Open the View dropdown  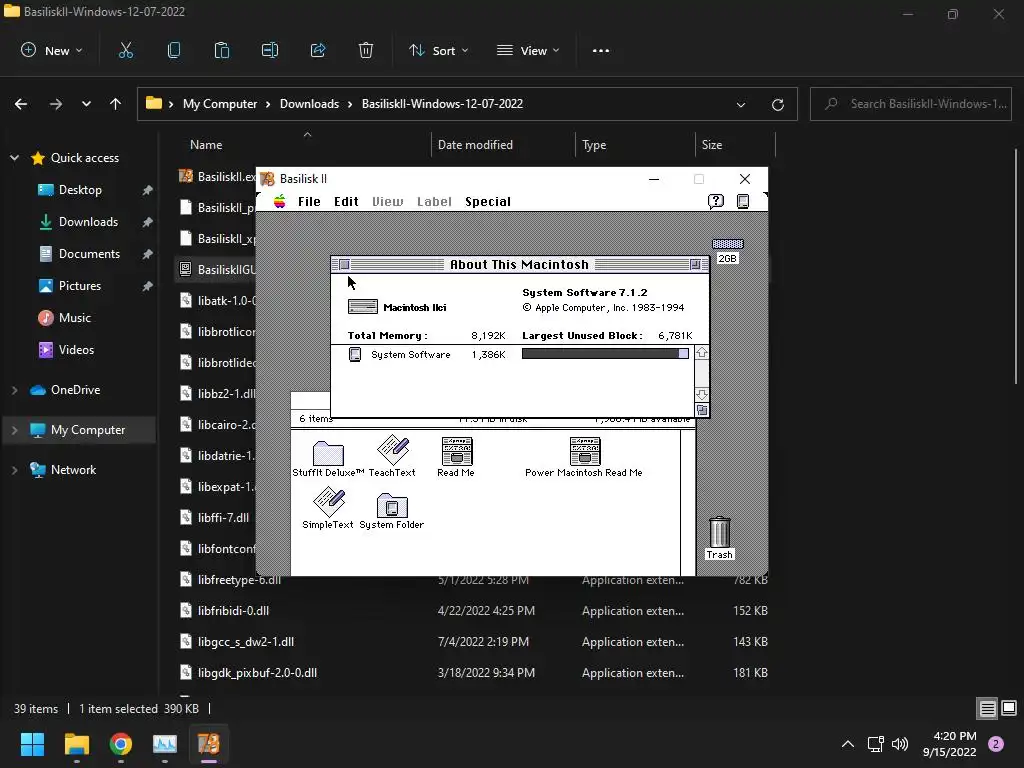[x=528, y=50]
